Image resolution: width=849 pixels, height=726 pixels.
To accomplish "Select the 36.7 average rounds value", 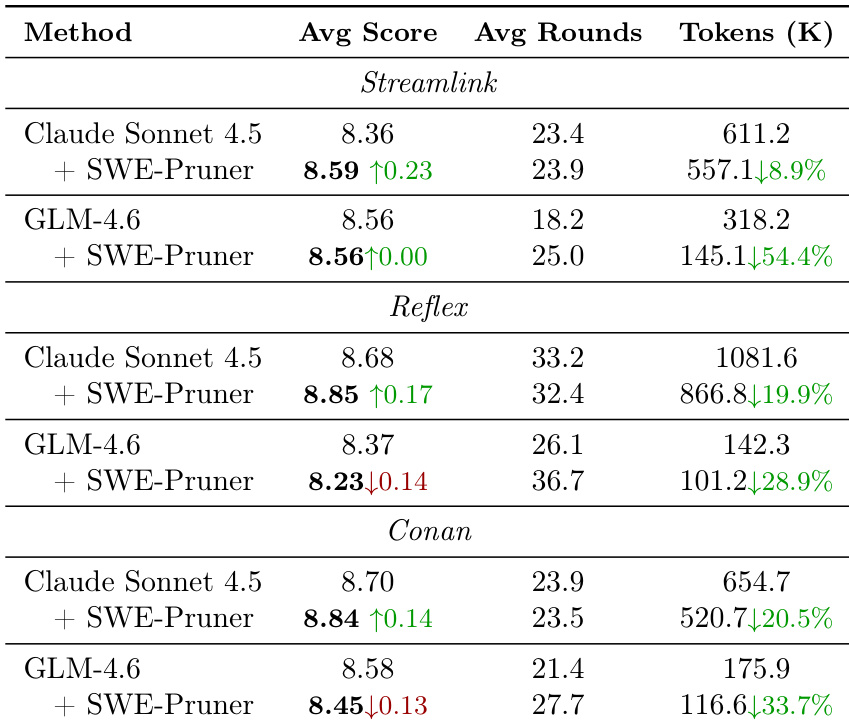I will coord(558,482).
